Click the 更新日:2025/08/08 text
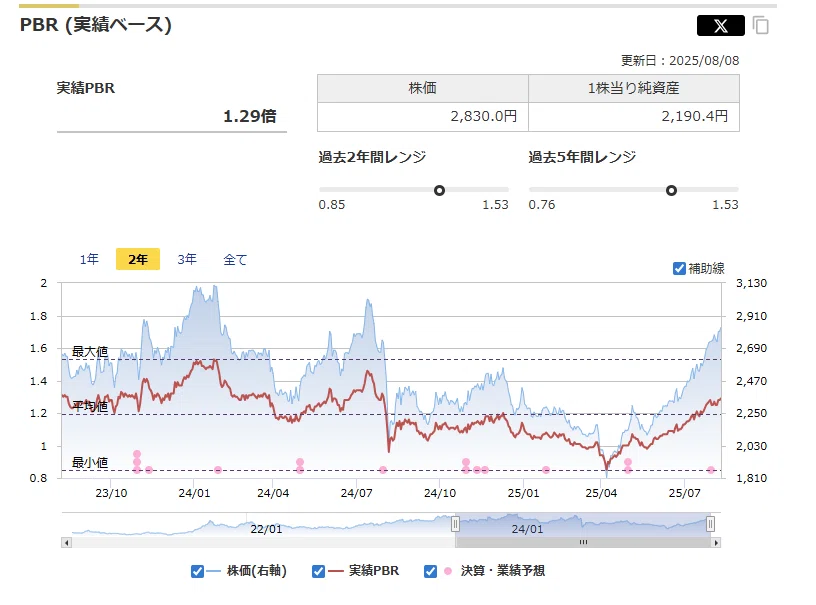This screenshot has height=605, width=816. [680, 61]
